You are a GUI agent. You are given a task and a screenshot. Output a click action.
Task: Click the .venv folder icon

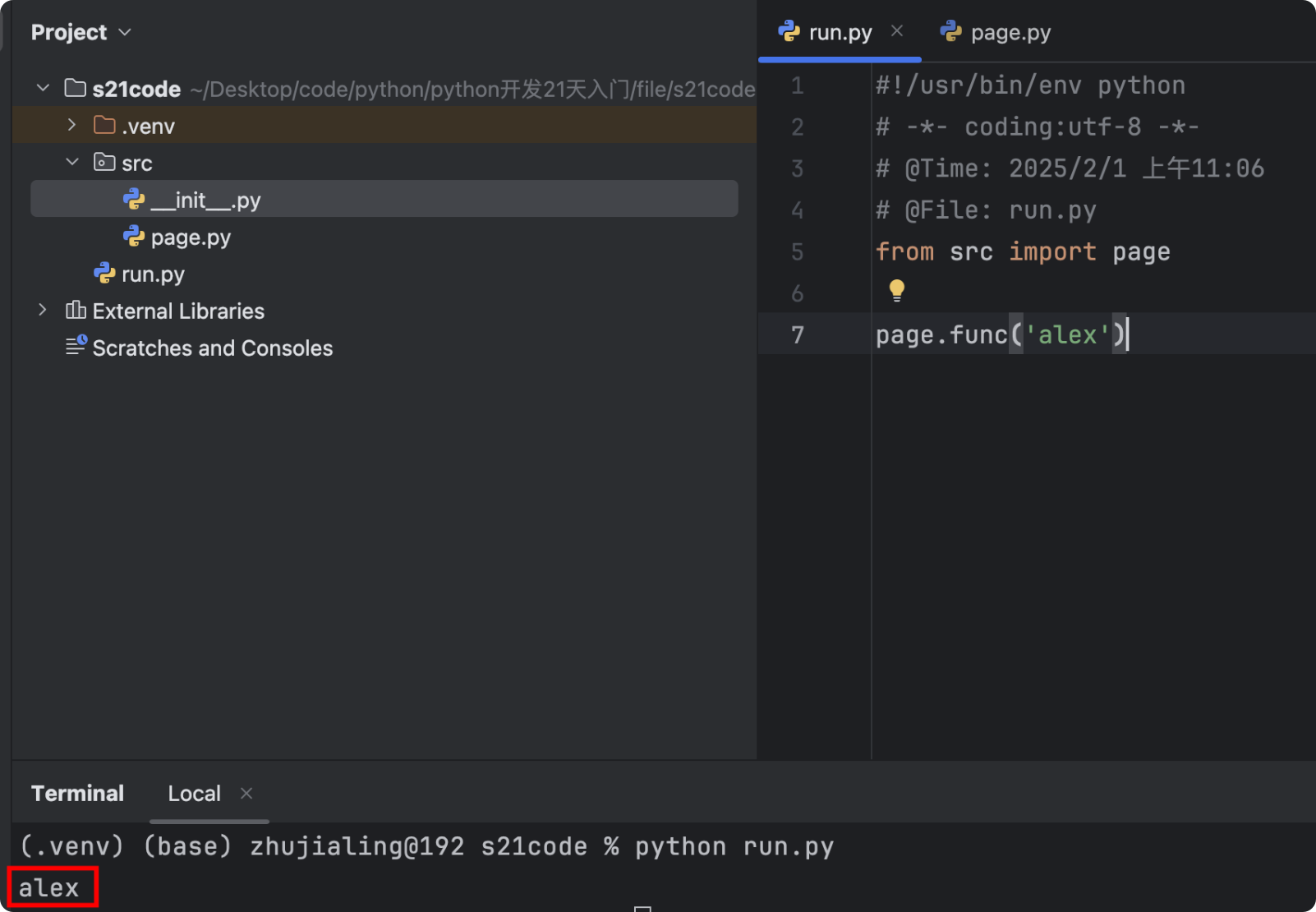click(104, 126)
